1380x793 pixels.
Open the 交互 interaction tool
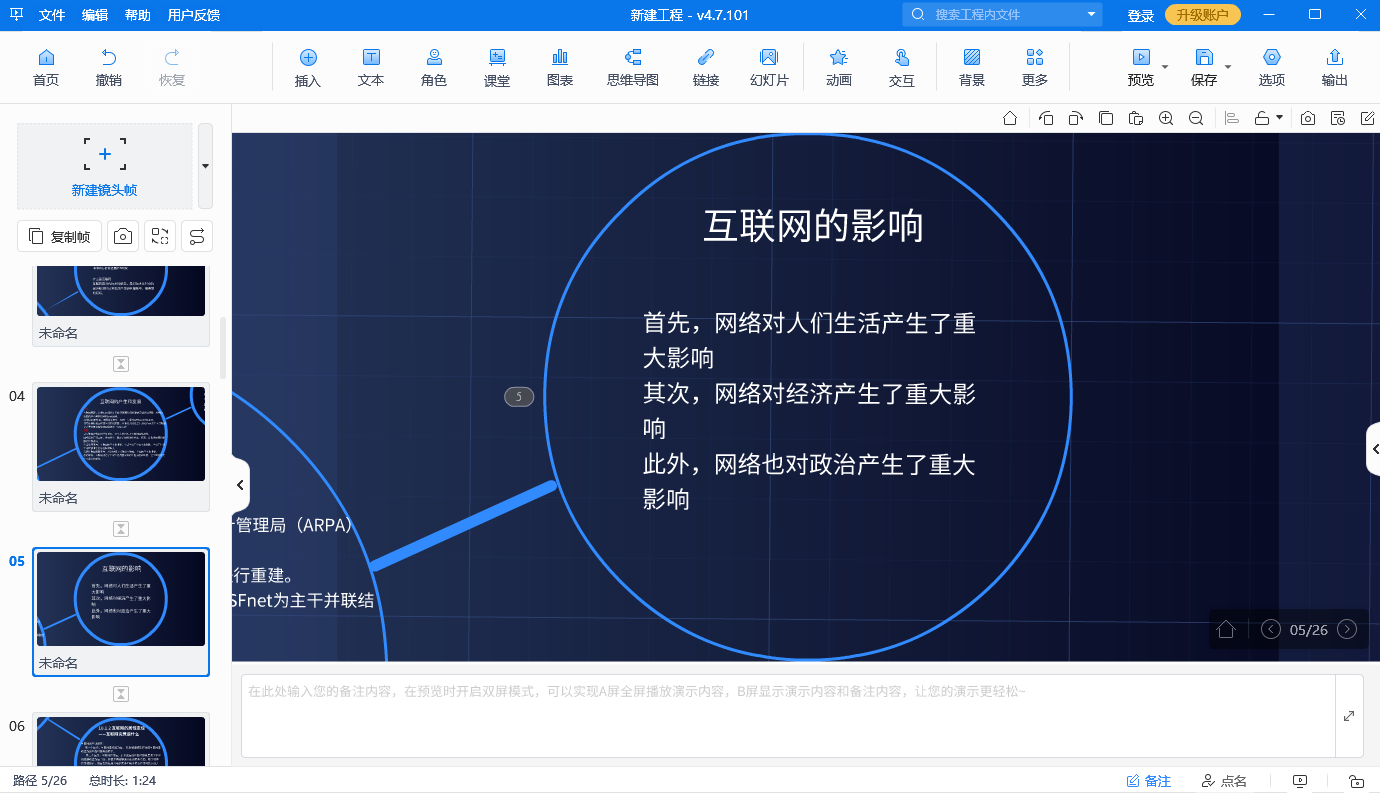902,68
